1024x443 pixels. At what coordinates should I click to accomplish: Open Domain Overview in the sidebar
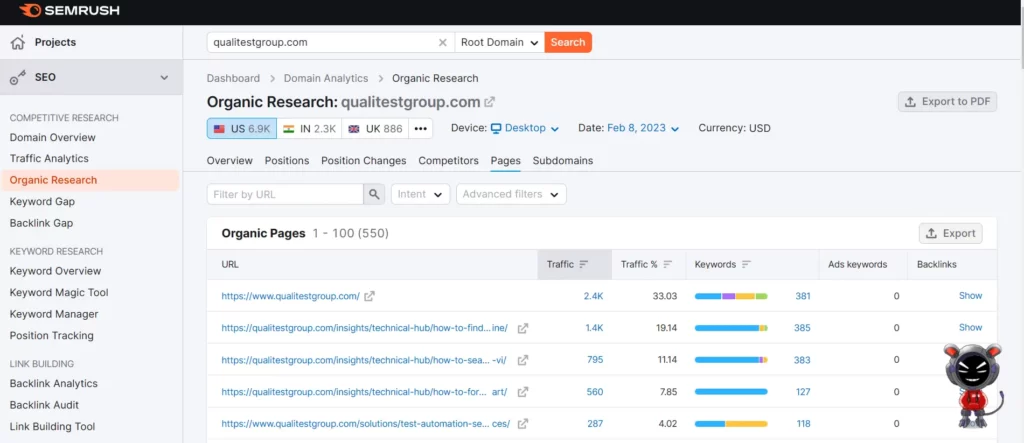53,137
